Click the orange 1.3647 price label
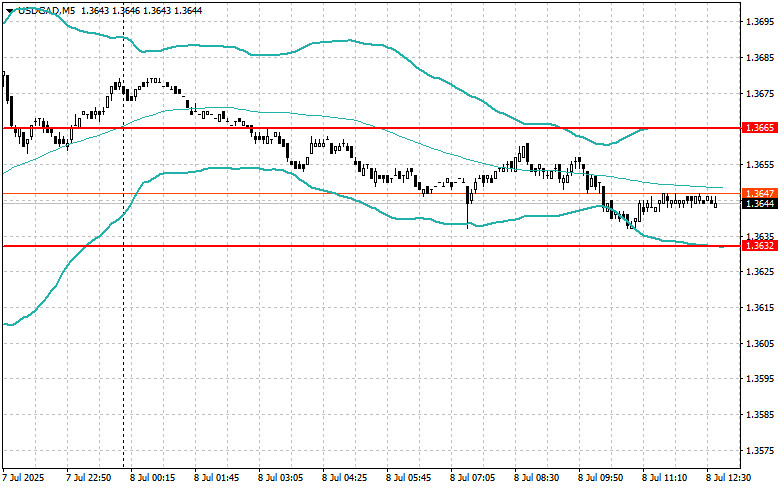The image size is (781, 489). tap(760, 193)
